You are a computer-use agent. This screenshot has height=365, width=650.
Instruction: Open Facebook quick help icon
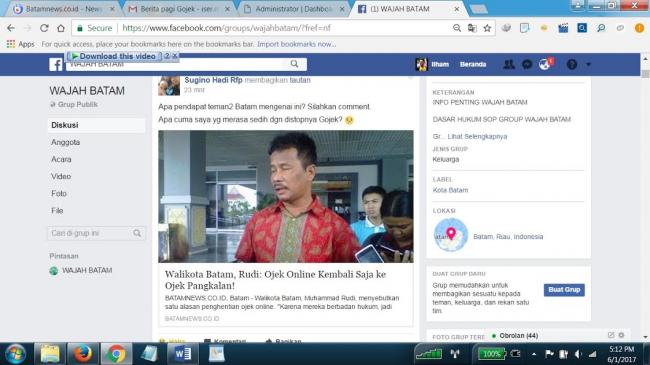click(572, 64)
